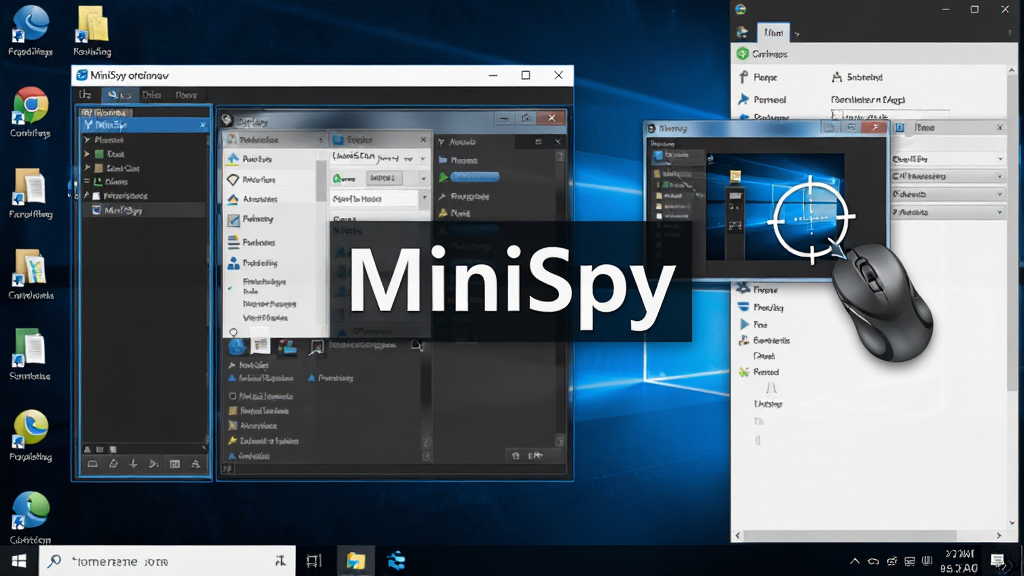Click the blue app icon beside File Explorer
1024x576 pixels.
pos(396,561)
